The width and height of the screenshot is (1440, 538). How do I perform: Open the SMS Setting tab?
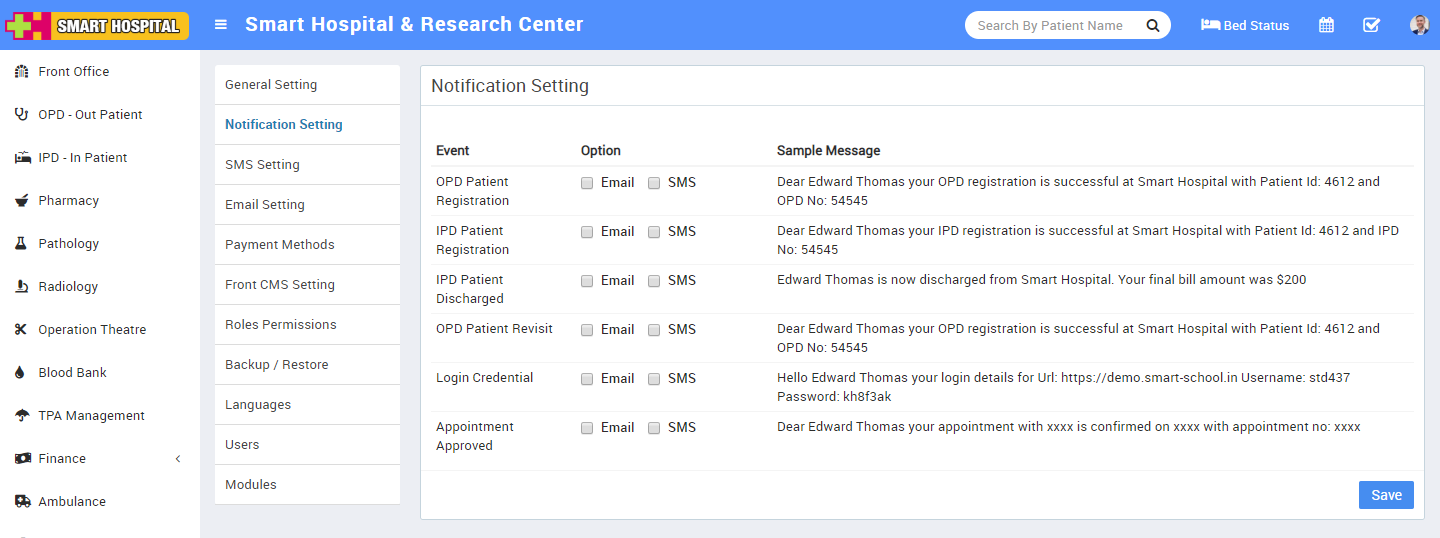(262, 165)
